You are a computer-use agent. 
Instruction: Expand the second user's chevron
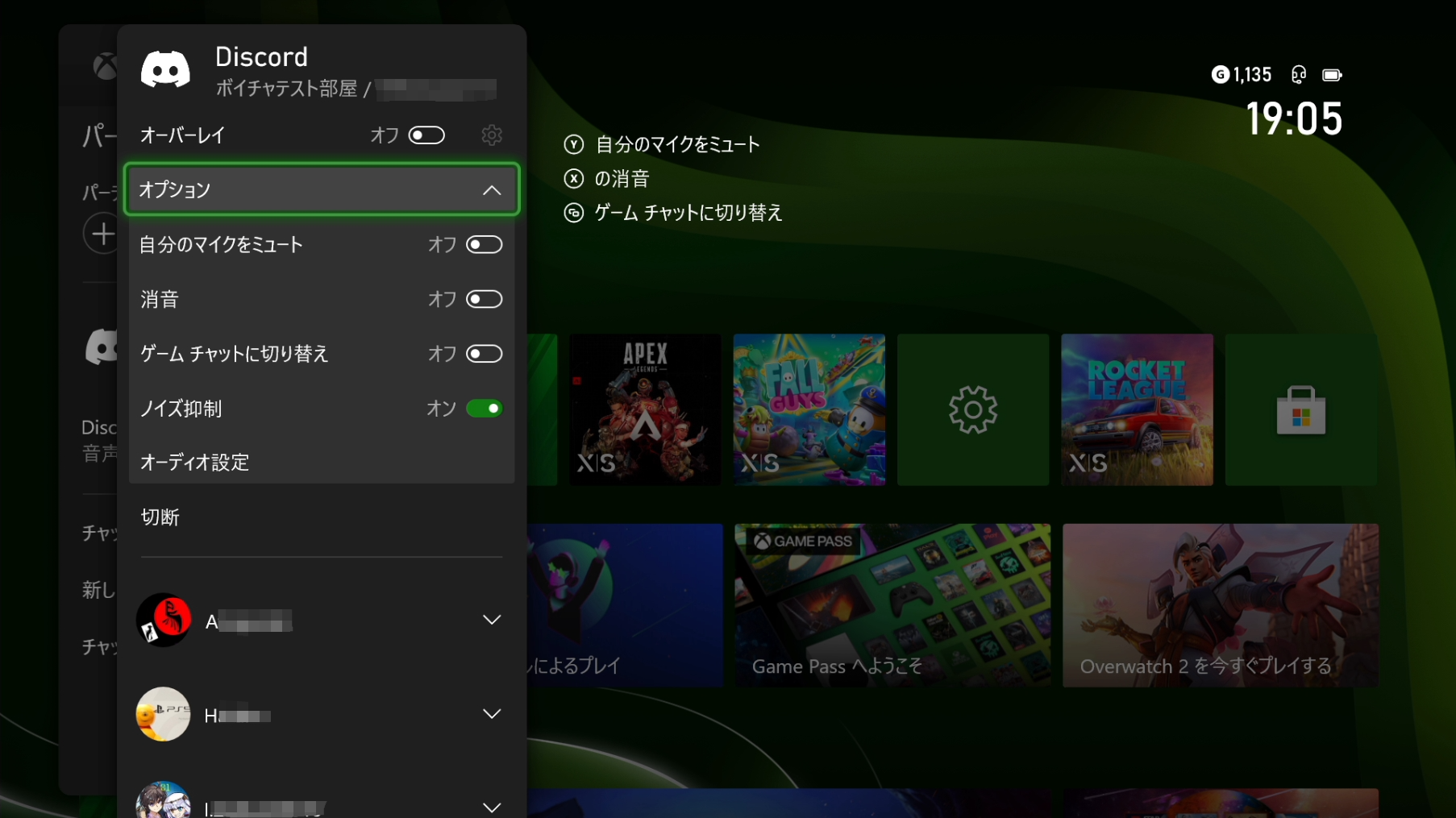click(x=491, y=713)
